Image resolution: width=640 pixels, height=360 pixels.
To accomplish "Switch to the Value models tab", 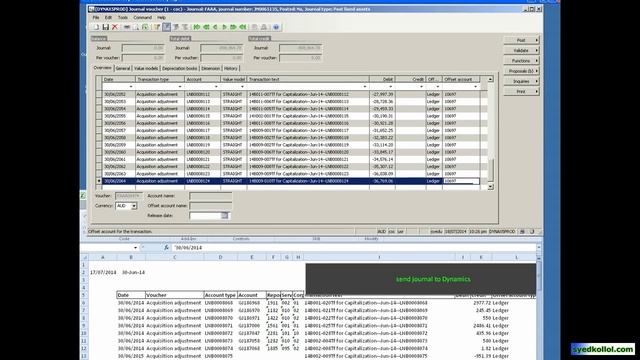I will pyautogui.click(x=146, y=69).
